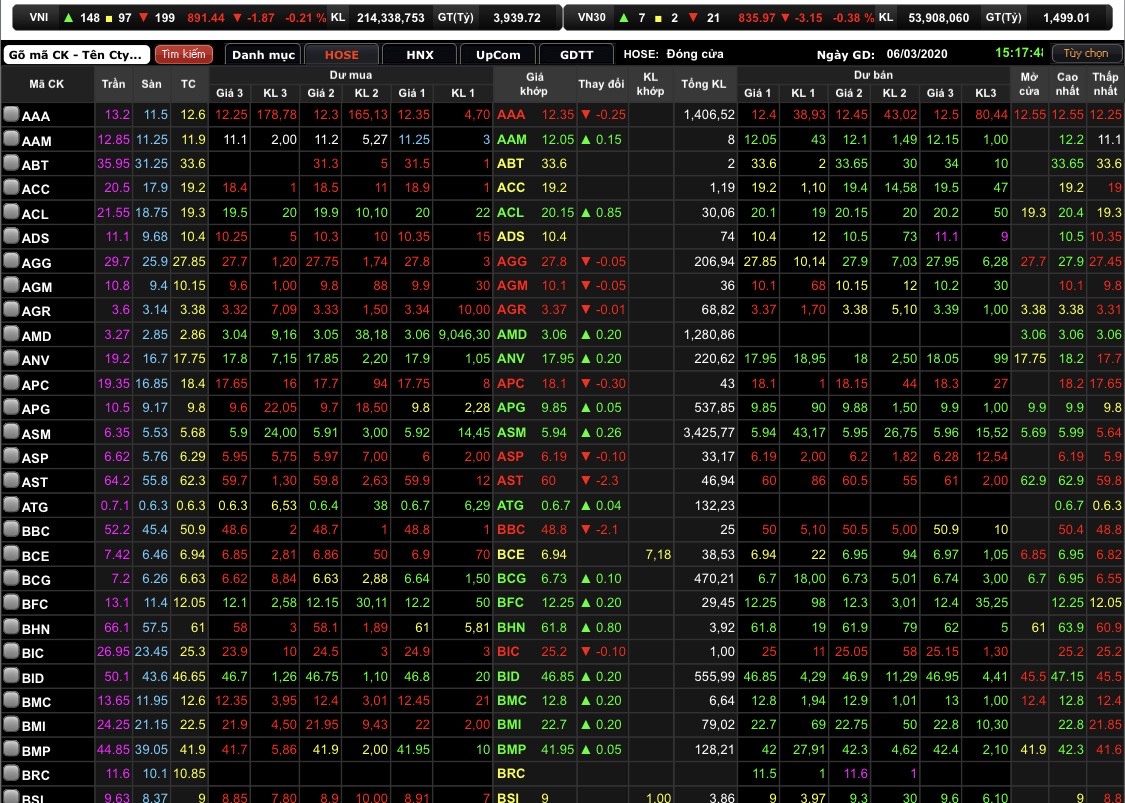
Task: Click the Tổng KL column header
Action: pos(708,84)
